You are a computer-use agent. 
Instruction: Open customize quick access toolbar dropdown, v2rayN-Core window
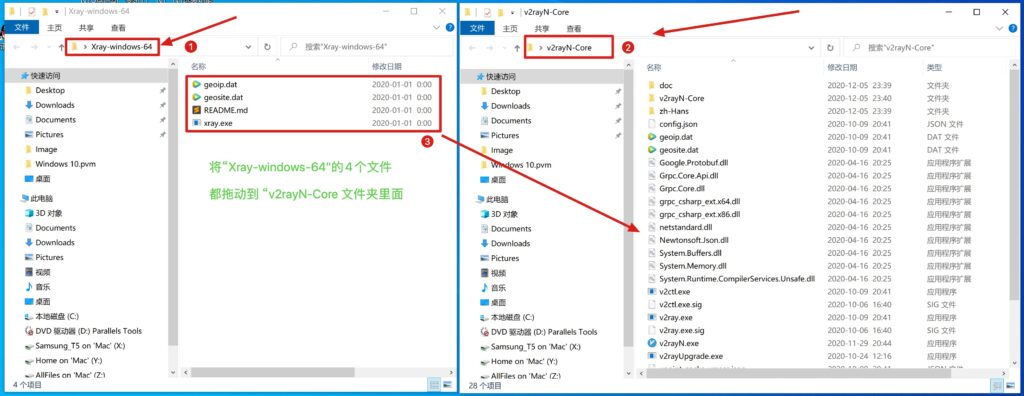click(x=513, y=12)
